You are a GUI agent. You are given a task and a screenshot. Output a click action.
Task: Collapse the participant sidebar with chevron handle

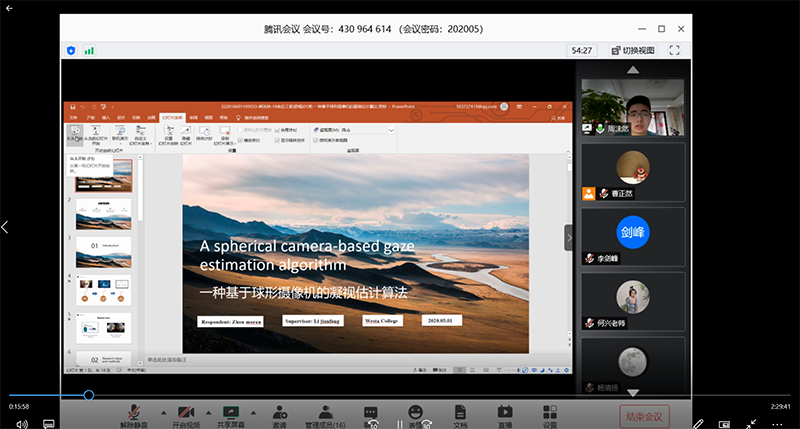point(569,238)
